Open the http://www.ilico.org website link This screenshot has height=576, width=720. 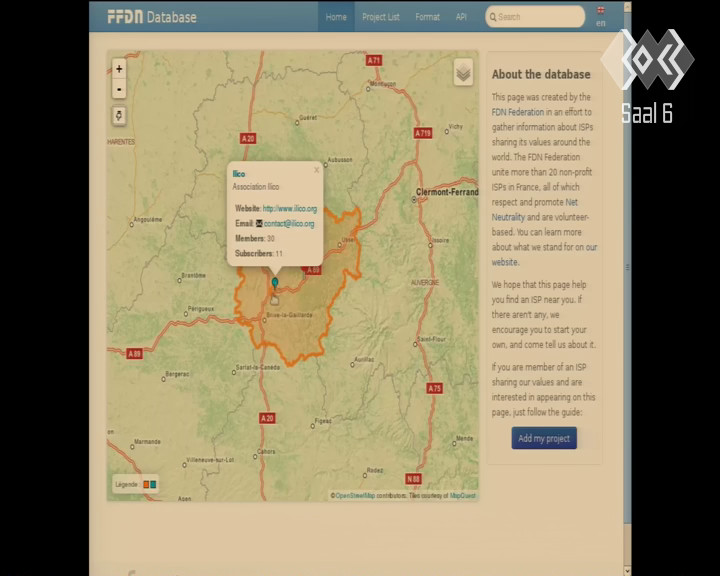(290, 209)
